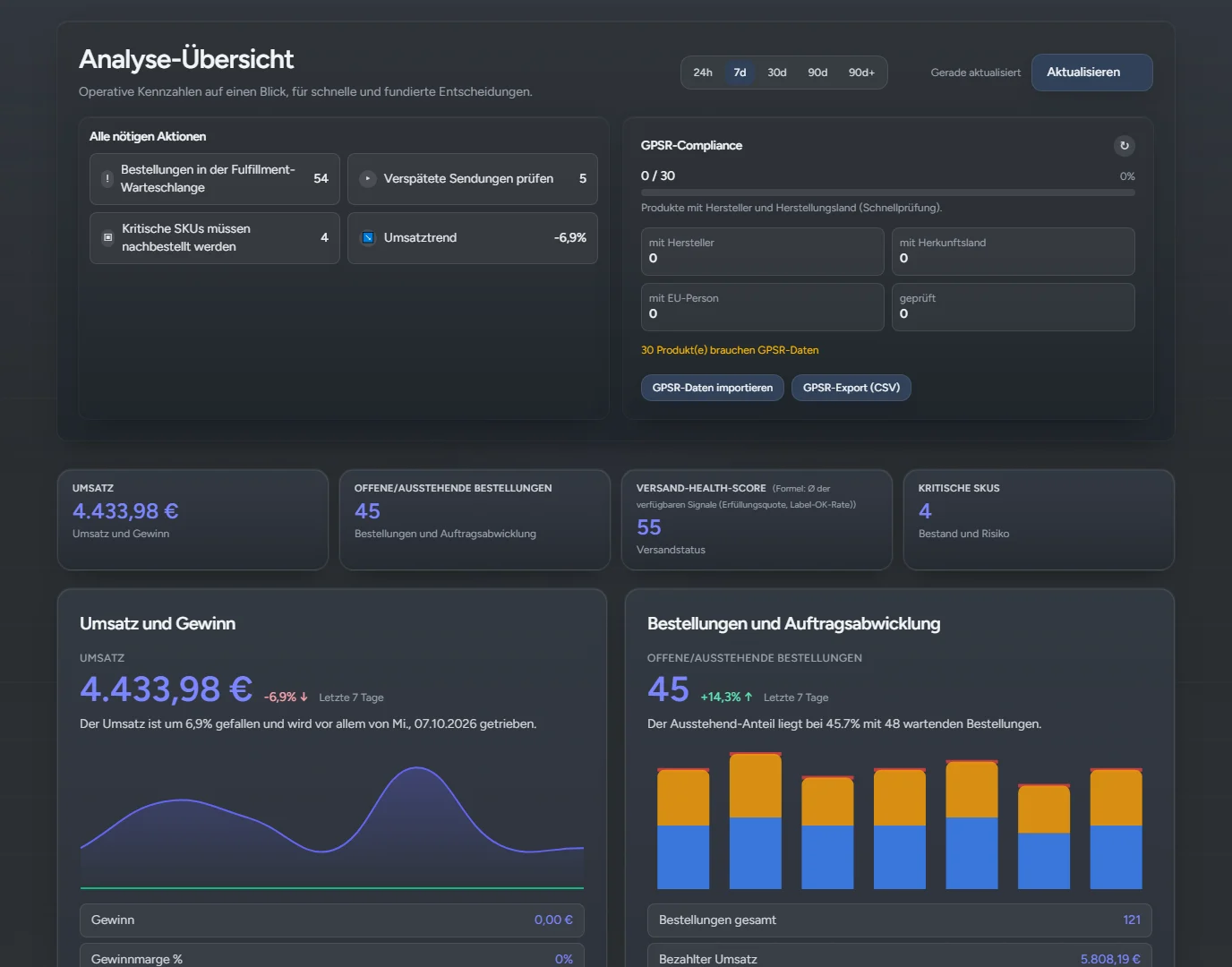Click the Gewinnmarge % row
1232x967 pixels.
coord(332,956)
